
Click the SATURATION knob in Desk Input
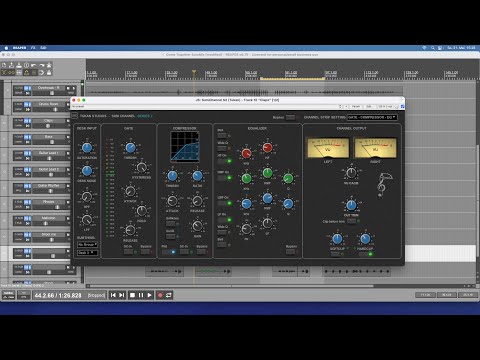[87, 148]
